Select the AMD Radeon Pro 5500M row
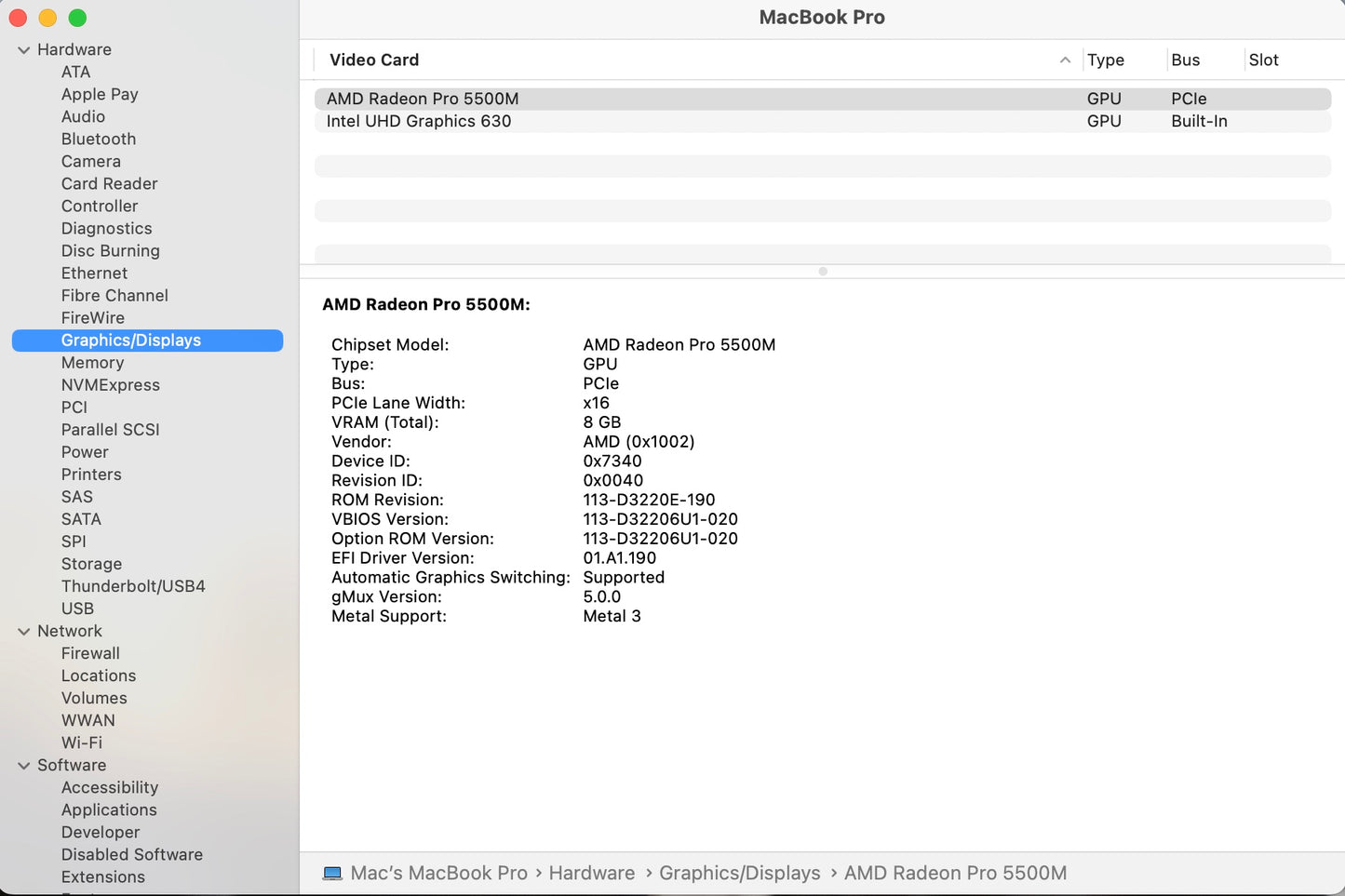 click(x=423, y=98)
